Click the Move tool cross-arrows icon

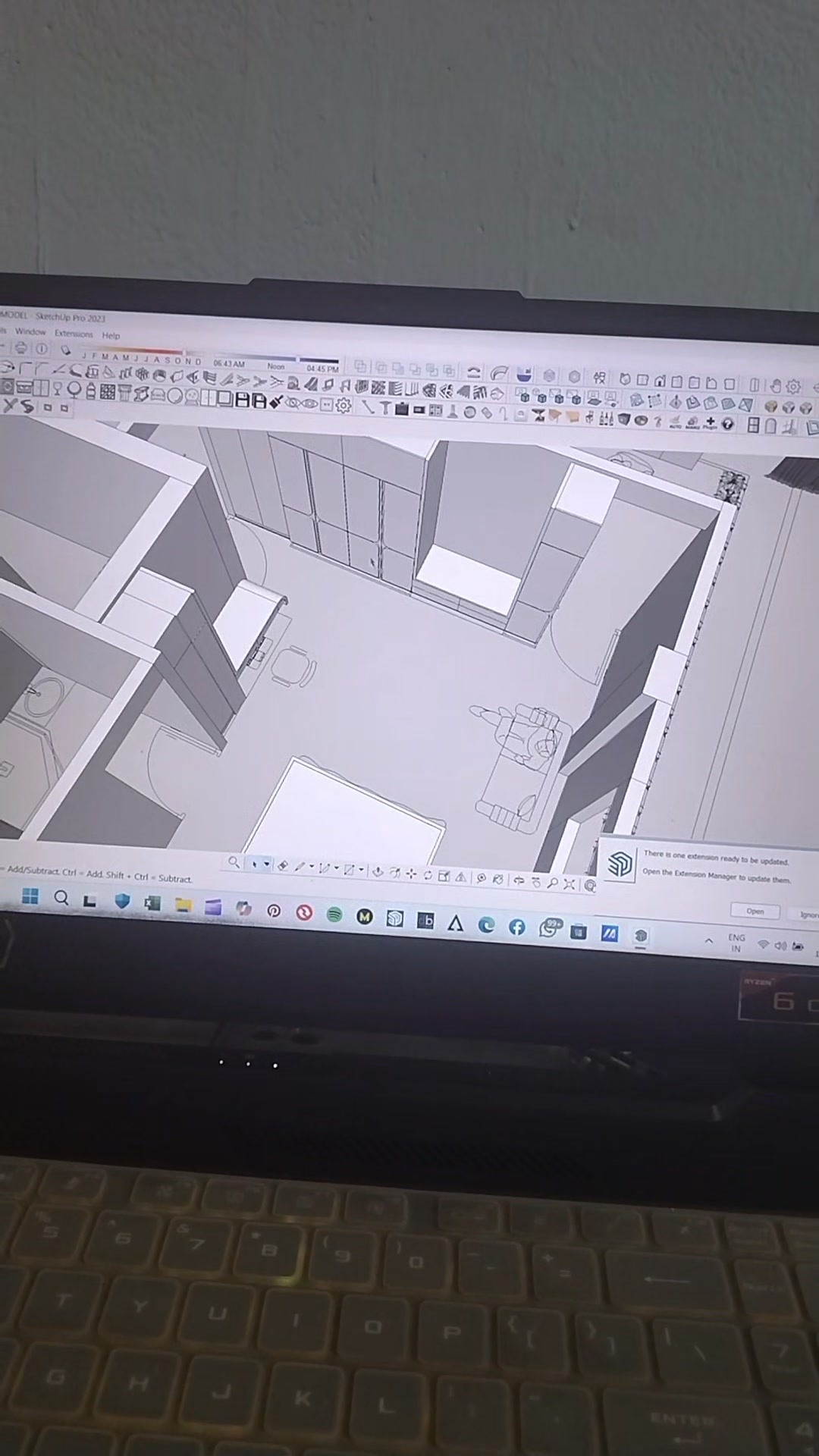(410, 874)
